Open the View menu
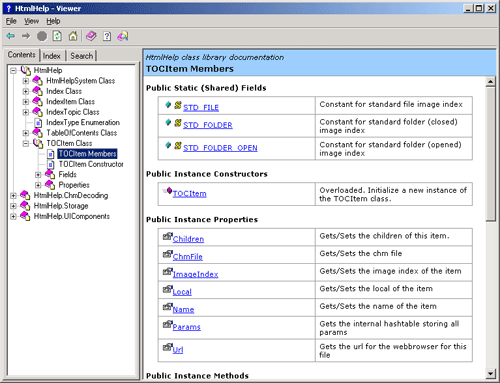The height and width of the screenshot is (383, 500). coord(31,21)
